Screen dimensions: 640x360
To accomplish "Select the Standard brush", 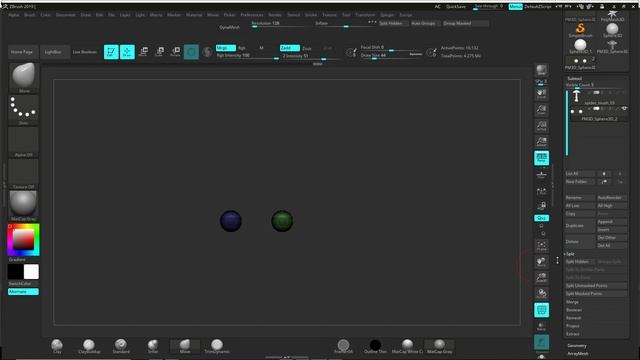I will point(121,346).
